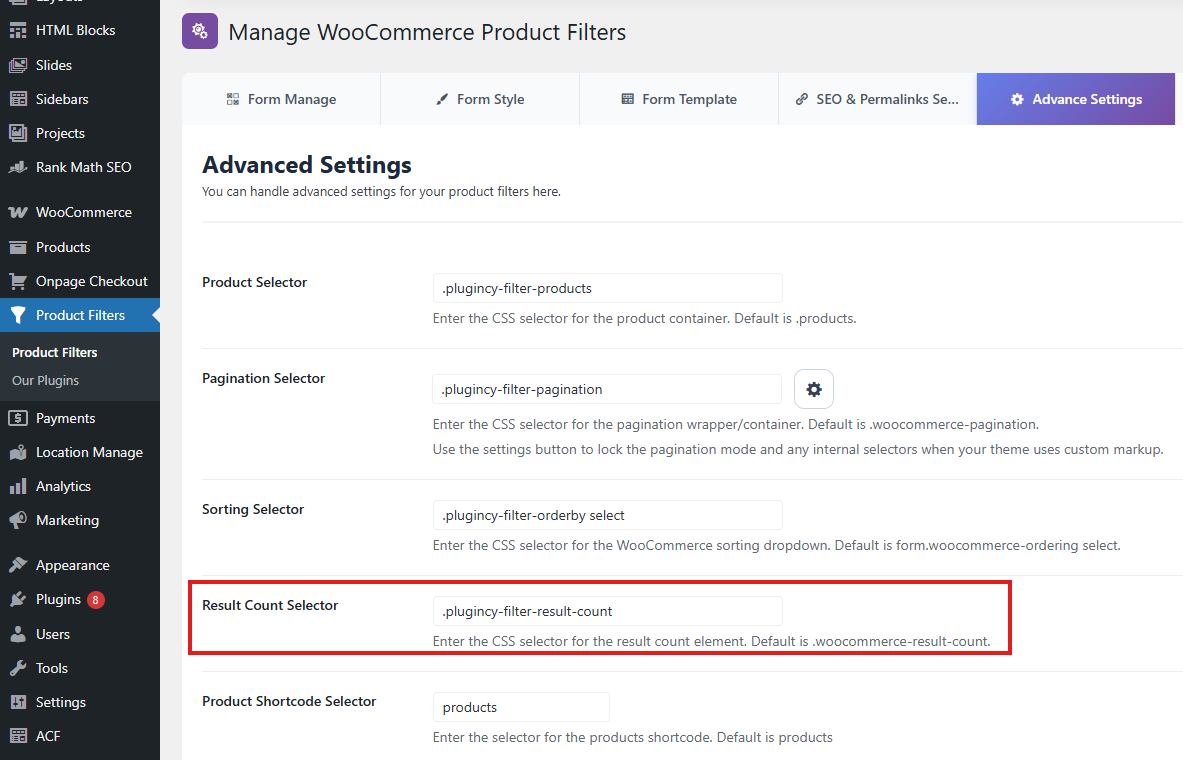This screenshot has height=760, width=1183.
Task: Click the Appearance paintbrush icon
Action: pyautogui.click(x=18, y=565)
